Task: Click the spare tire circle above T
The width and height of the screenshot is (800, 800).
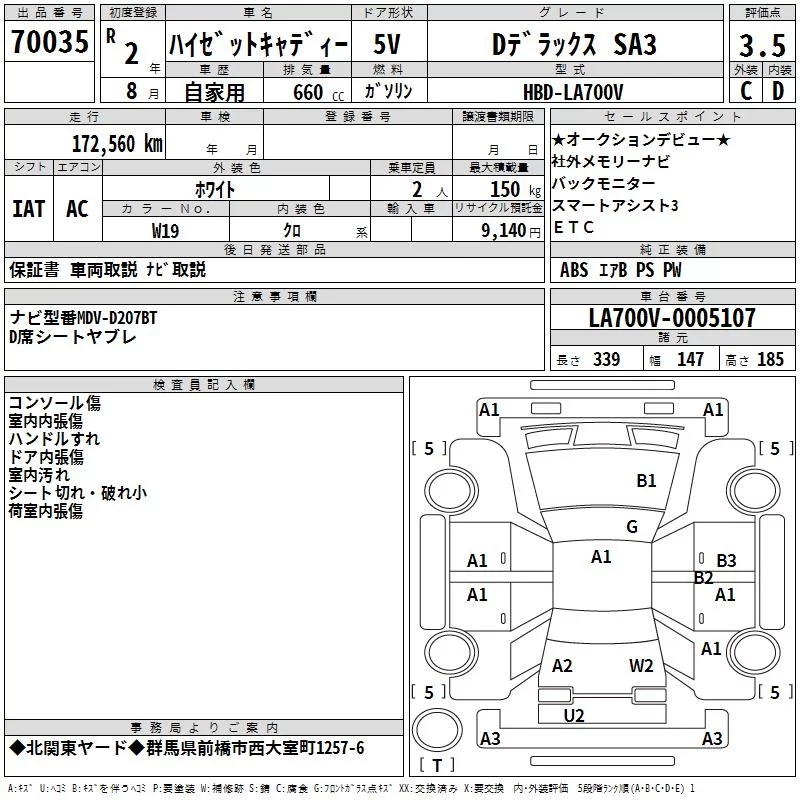Action: click(437, 730)
